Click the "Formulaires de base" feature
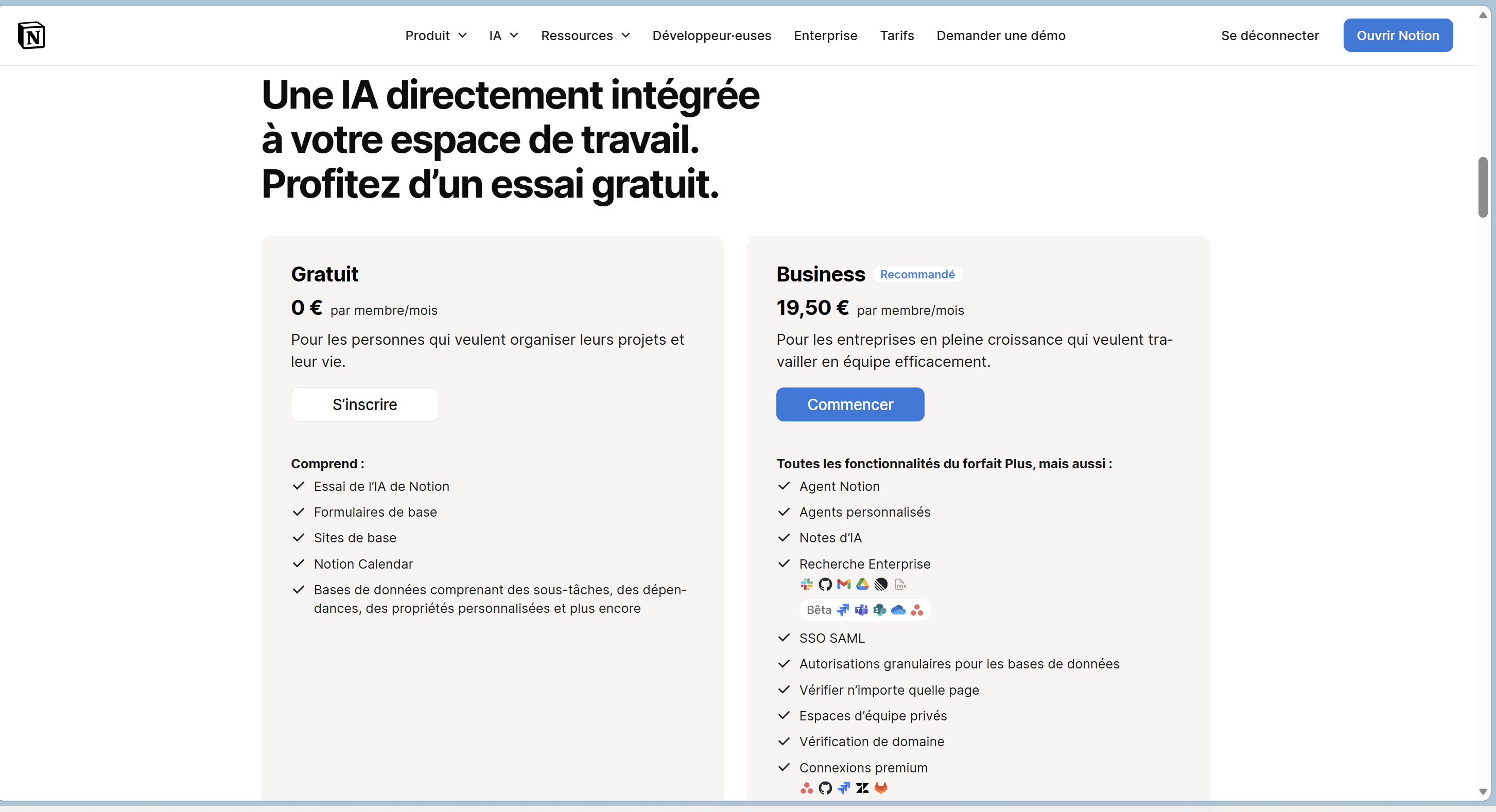This screenshot has width=1496, height=812. [375, 512]
